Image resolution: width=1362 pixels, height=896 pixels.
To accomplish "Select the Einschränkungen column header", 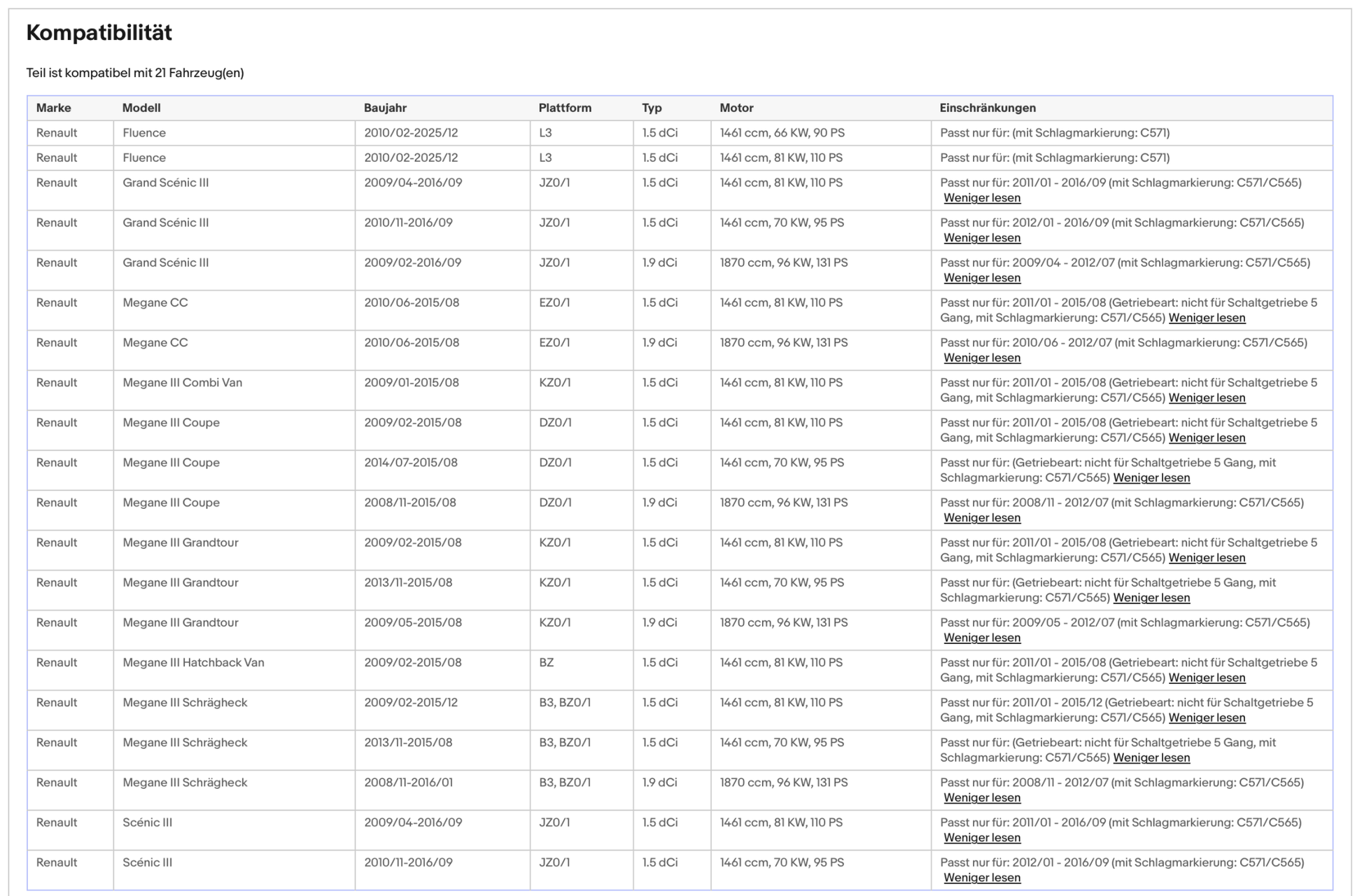I will 988,108.
